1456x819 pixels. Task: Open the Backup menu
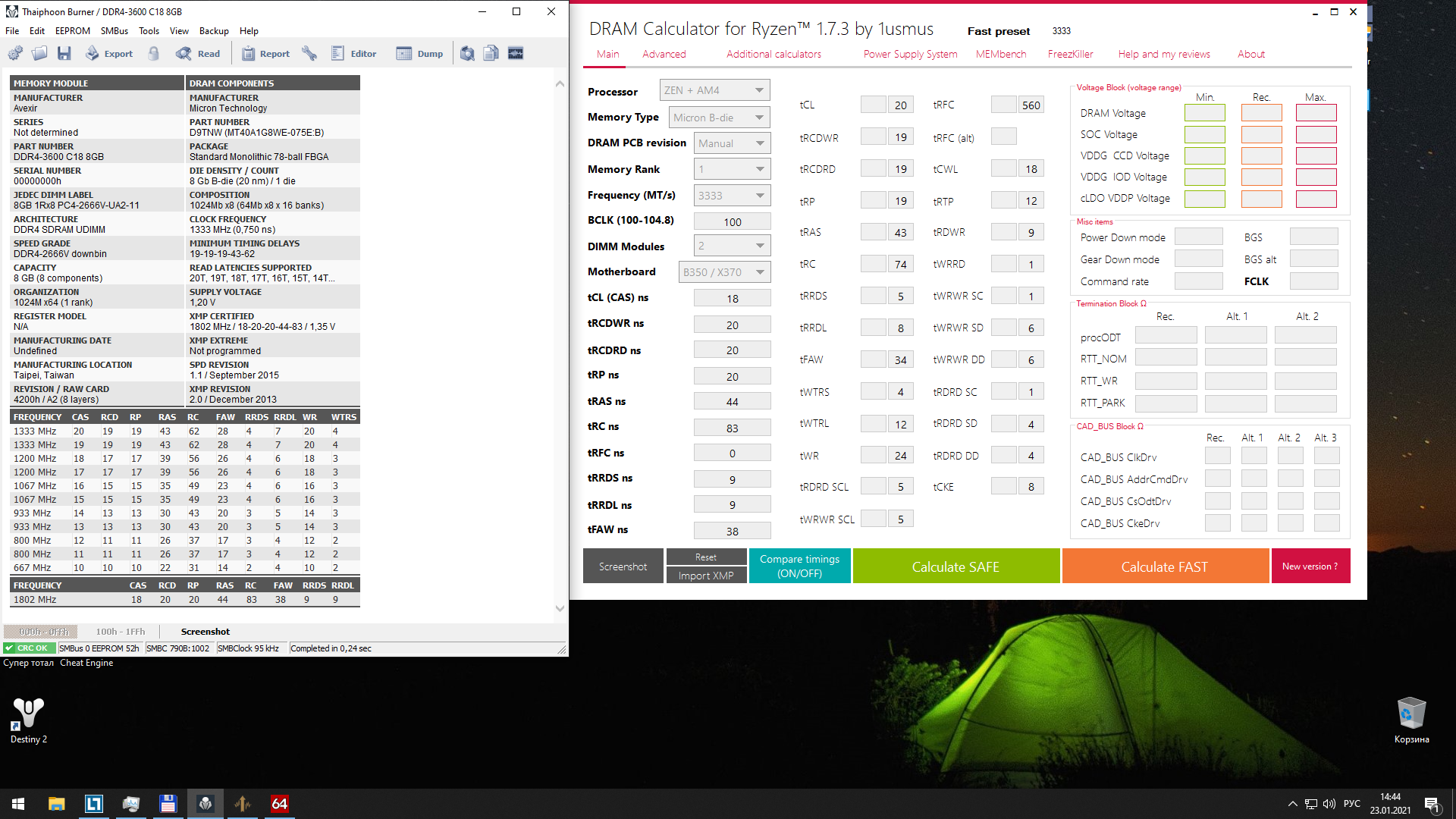pos(214,31)
